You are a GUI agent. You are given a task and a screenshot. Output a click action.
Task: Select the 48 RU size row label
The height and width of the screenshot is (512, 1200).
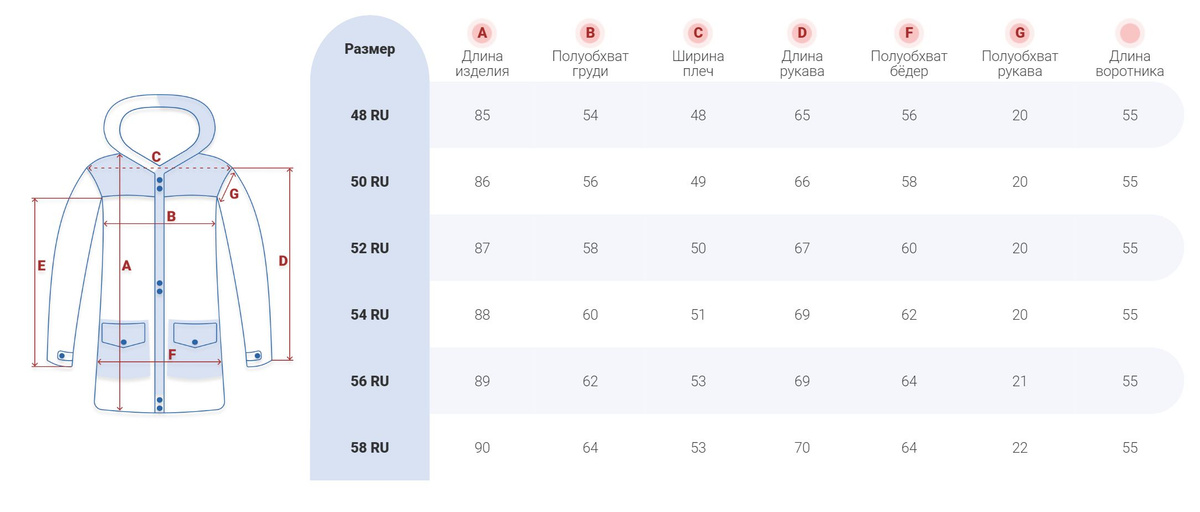coord(369,115)
